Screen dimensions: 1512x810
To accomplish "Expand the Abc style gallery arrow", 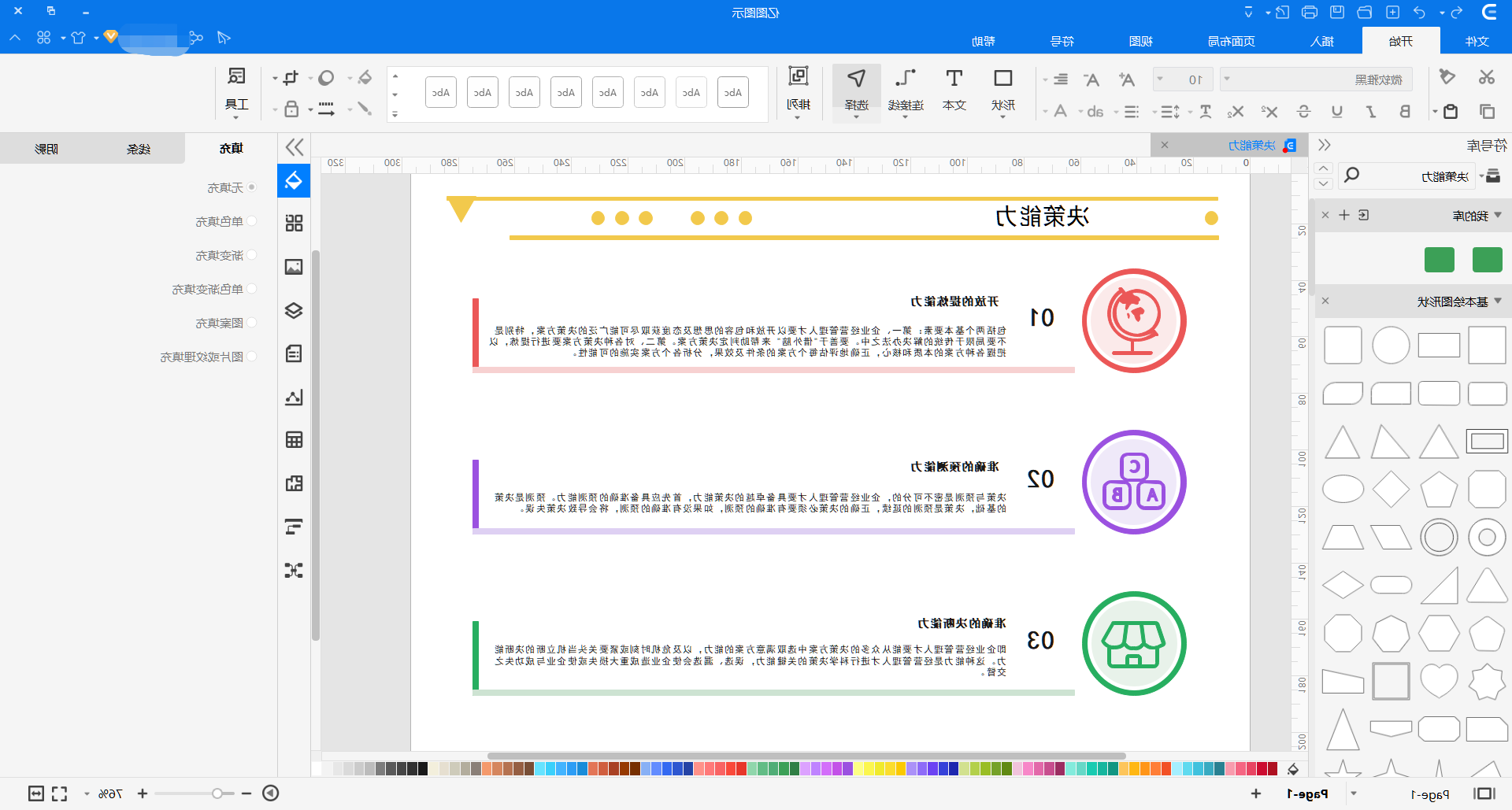I will tap(395, 114).
